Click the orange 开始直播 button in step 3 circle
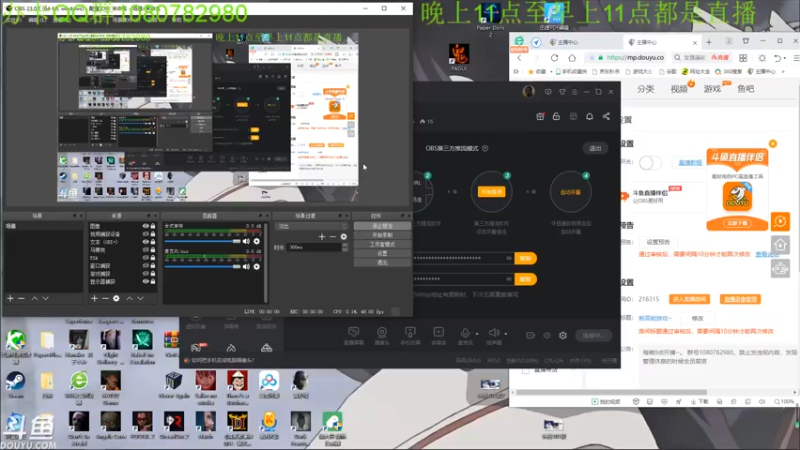The image size is (800, 450). tap(491, 192)
